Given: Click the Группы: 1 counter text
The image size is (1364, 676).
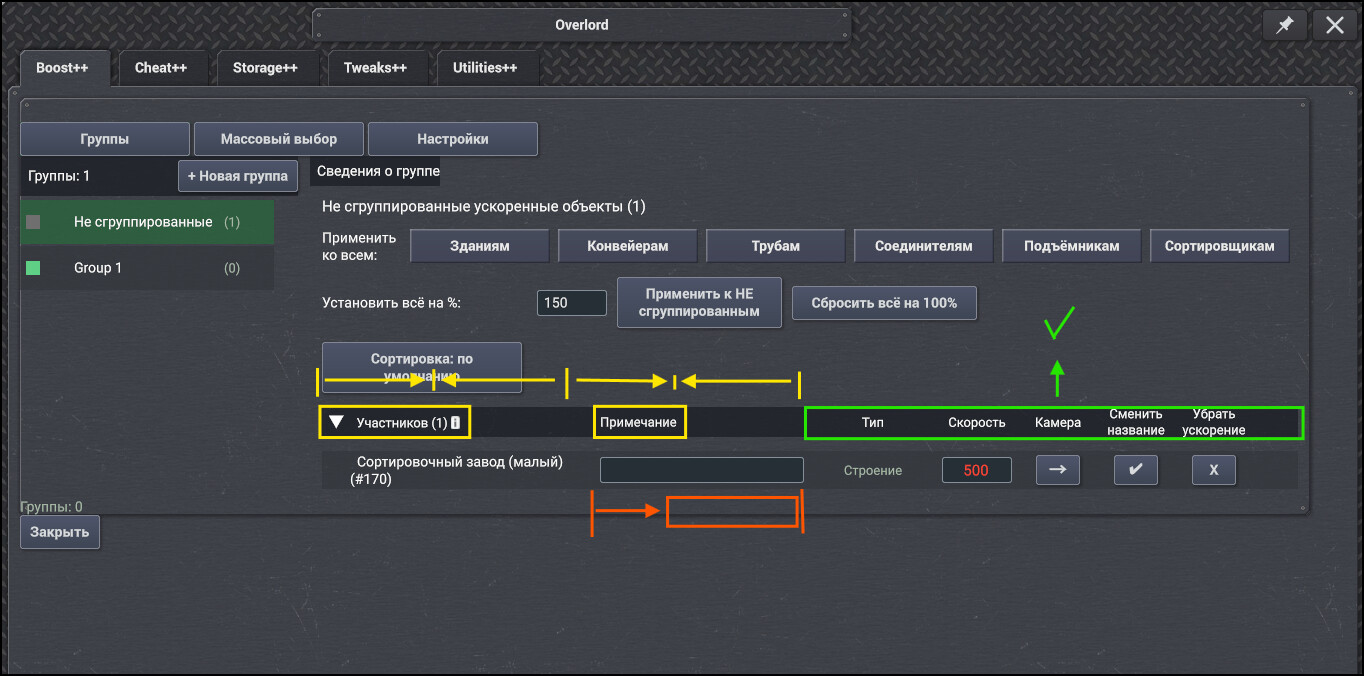Looking at the screenshot, I should [59, 176].
